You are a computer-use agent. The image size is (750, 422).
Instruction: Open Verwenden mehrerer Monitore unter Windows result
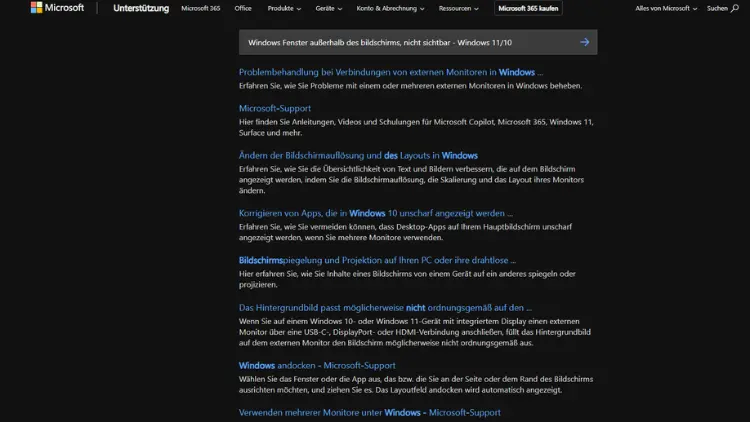370,412
